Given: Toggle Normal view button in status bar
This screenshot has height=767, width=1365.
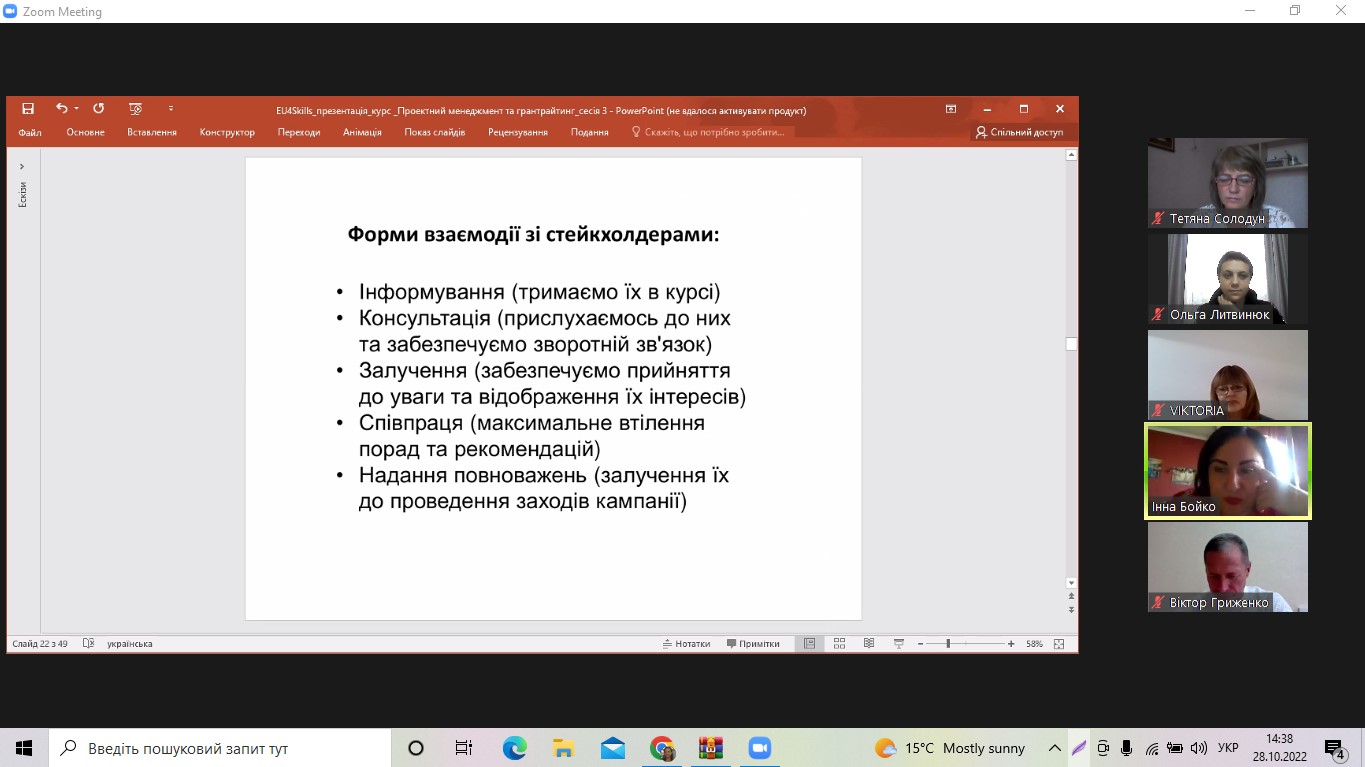Looking at the screenshot, I should (809, 644).
